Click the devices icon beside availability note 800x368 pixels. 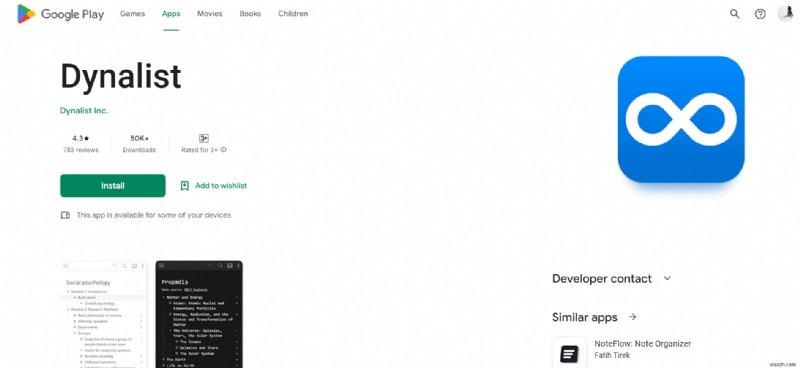click(65, 215)
